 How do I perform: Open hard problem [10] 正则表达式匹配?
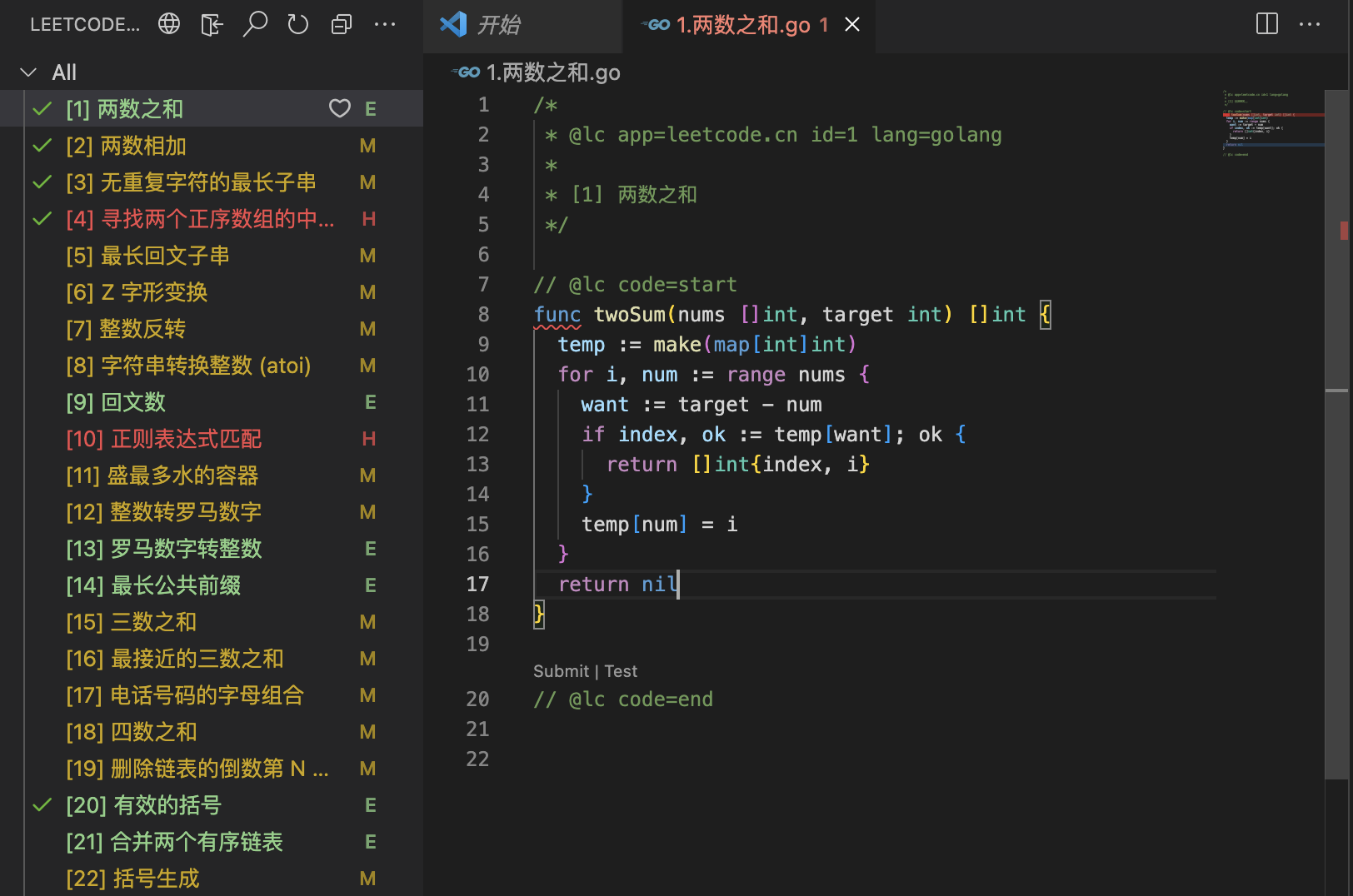tap(164, 439)
